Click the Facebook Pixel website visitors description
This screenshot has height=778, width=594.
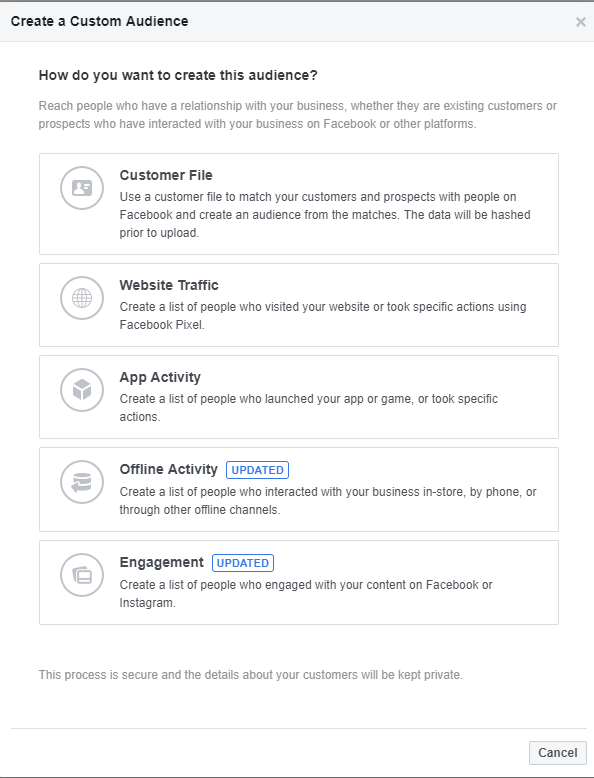pos(323,316)
